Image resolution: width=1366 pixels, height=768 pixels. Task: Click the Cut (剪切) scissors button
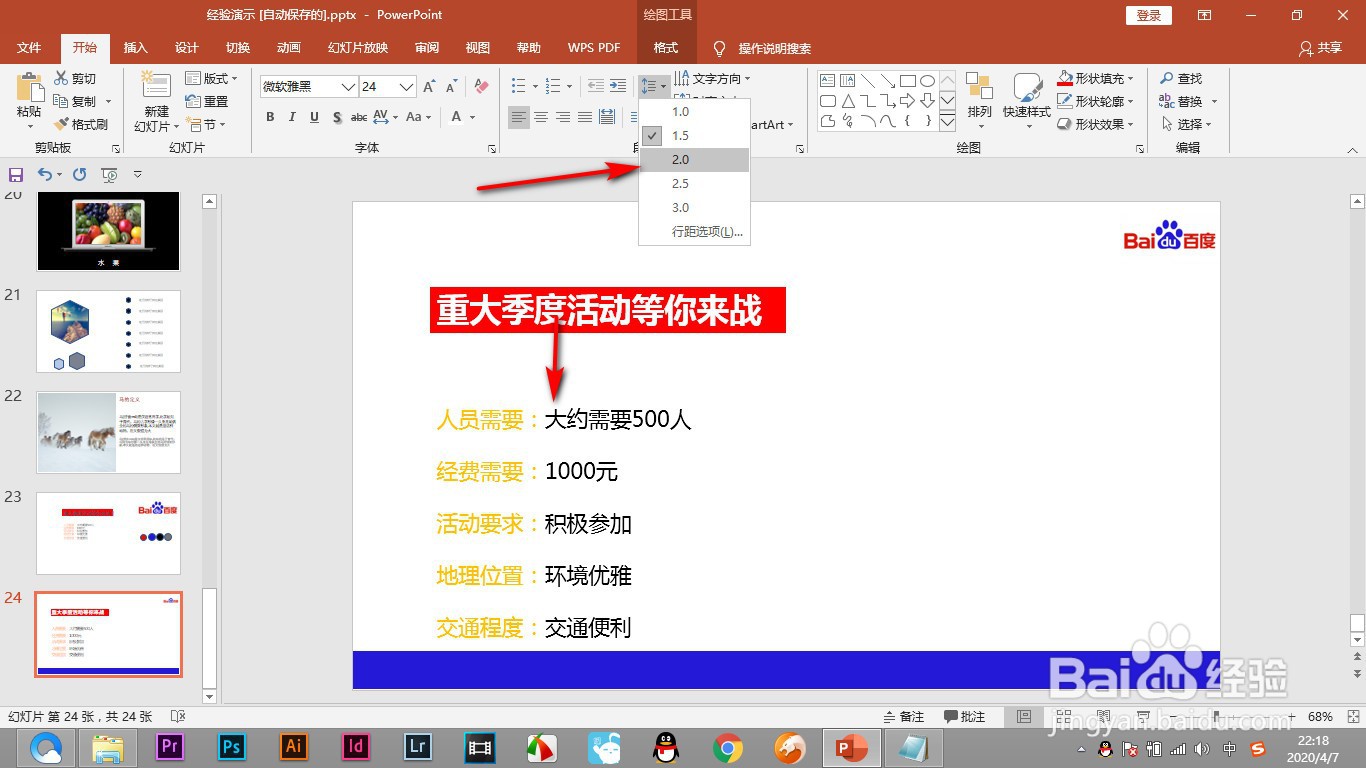tap(74, 79)
